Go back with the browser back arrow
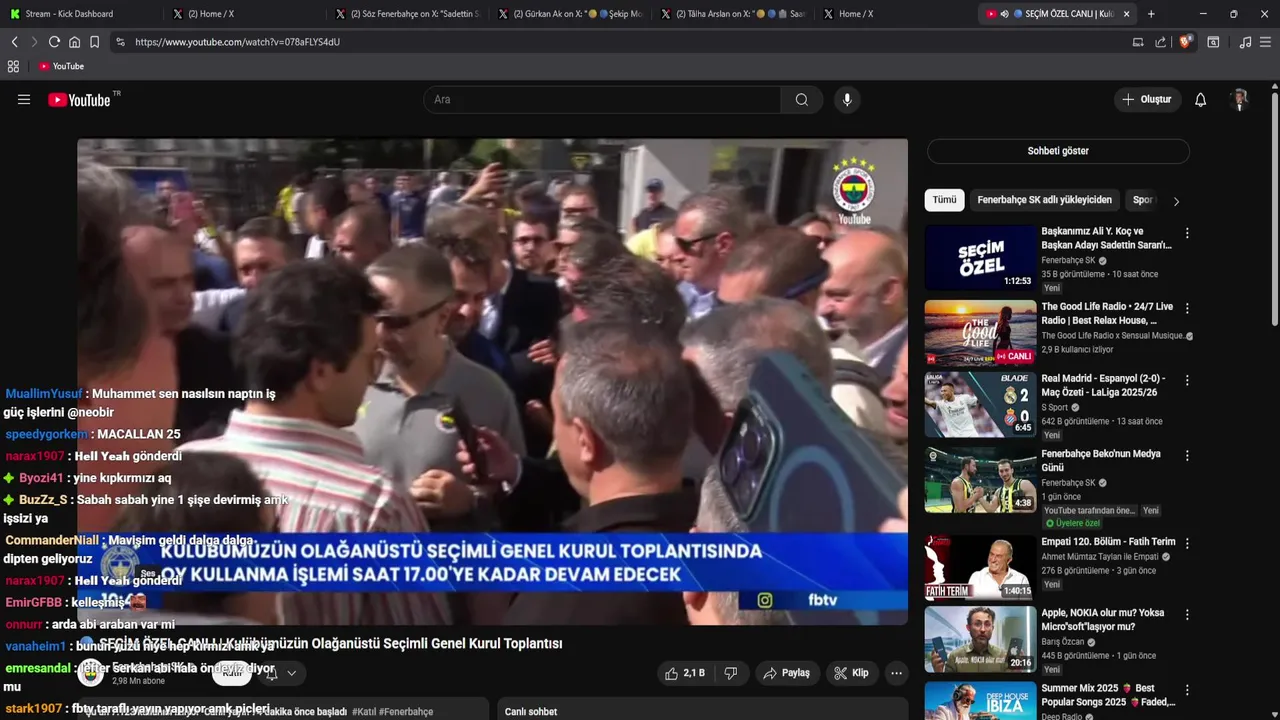This screenshot has height=720, width=1280. [14, 42]
